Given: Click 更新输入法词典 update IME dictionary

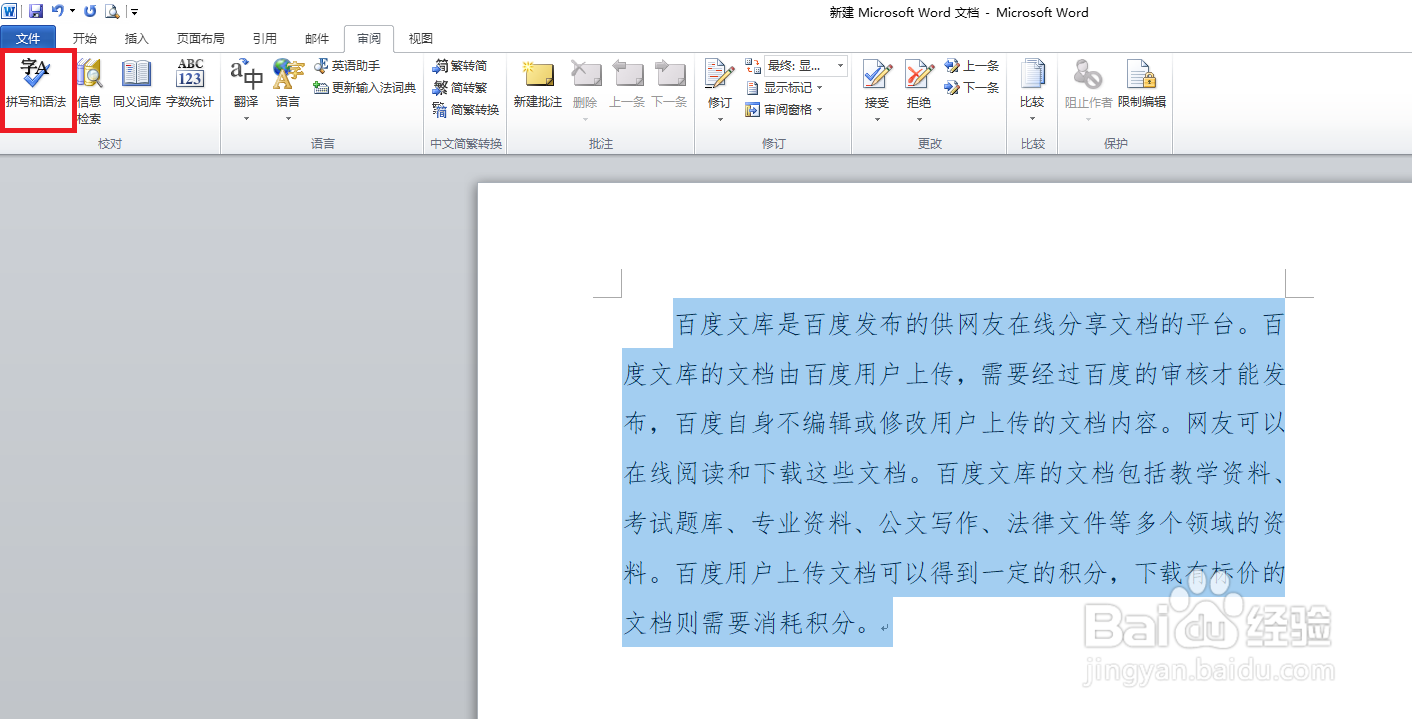Looking at the screenshot, I should [x=365, y=88].
